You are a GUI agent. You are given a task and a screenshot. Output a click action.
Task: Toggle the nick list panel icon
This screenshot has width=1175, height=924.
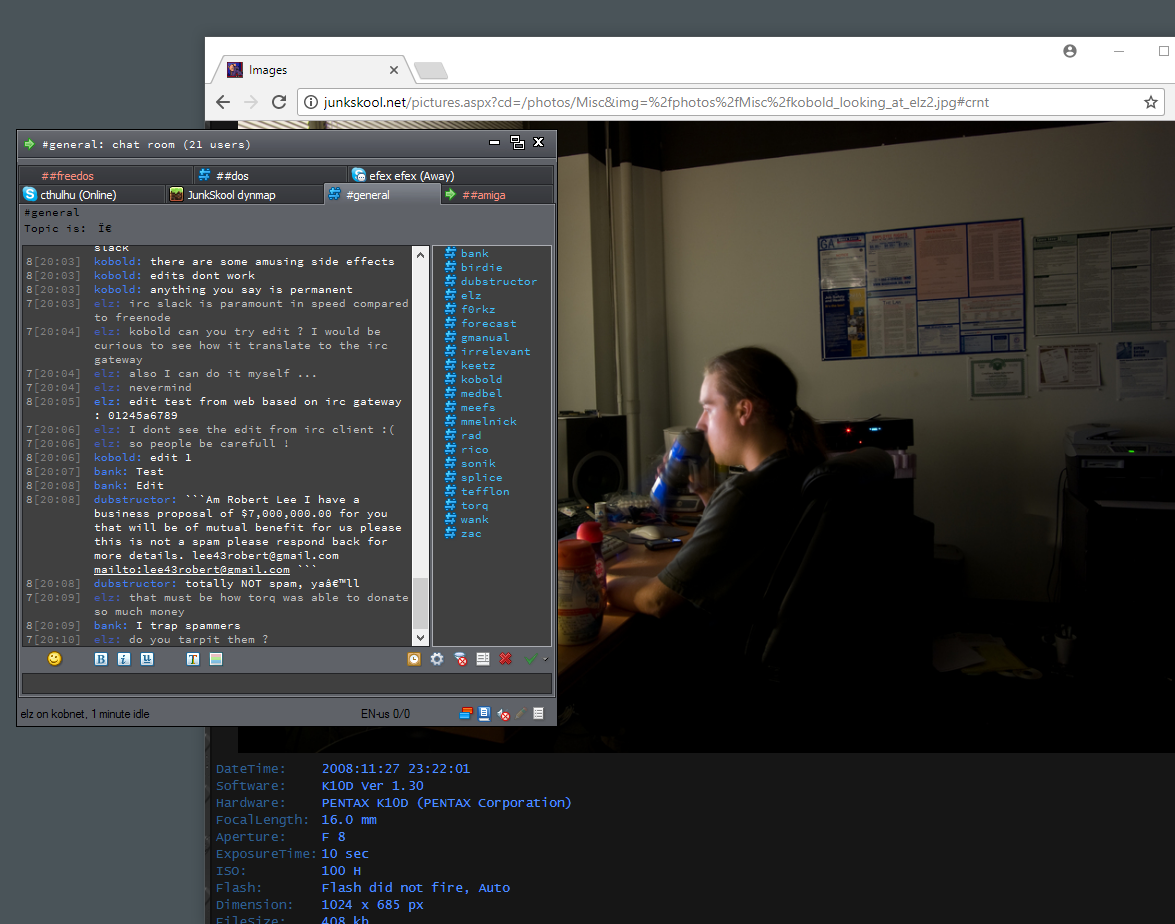483,659
